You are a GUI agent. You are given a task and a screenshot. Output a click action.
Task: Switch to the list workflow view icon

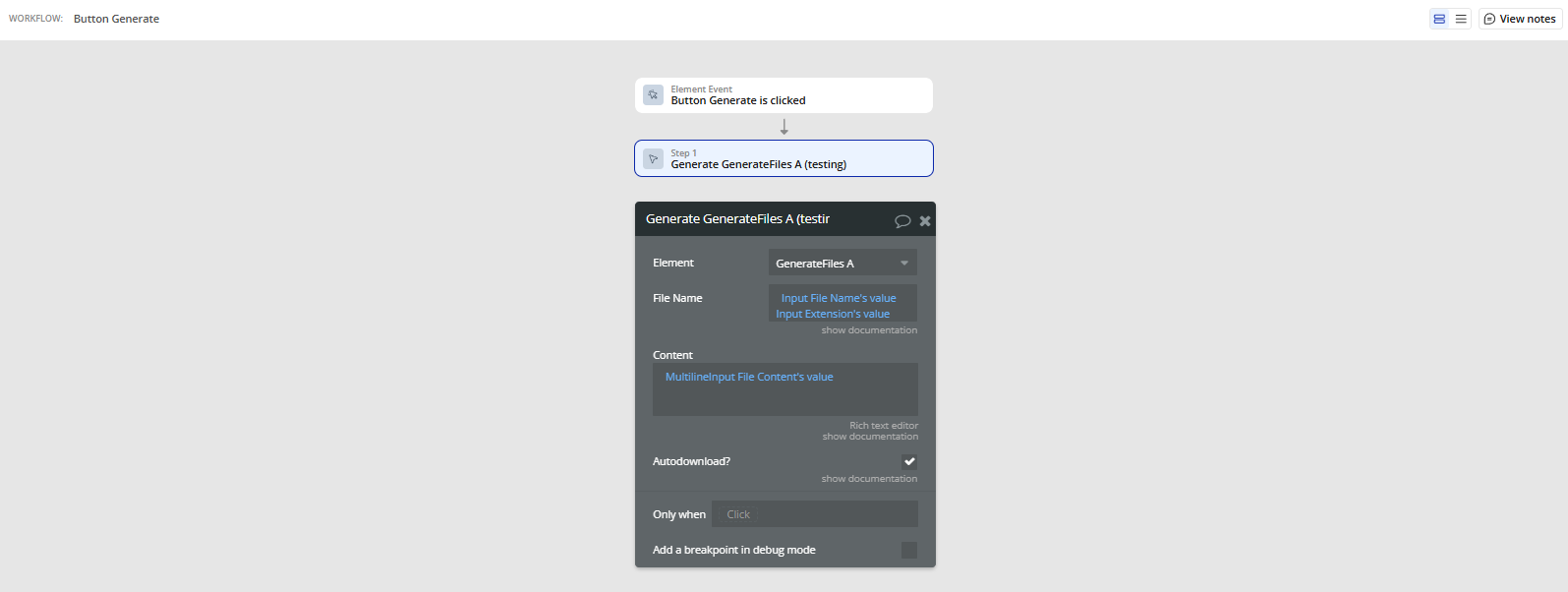click(x=1461, y=19)
